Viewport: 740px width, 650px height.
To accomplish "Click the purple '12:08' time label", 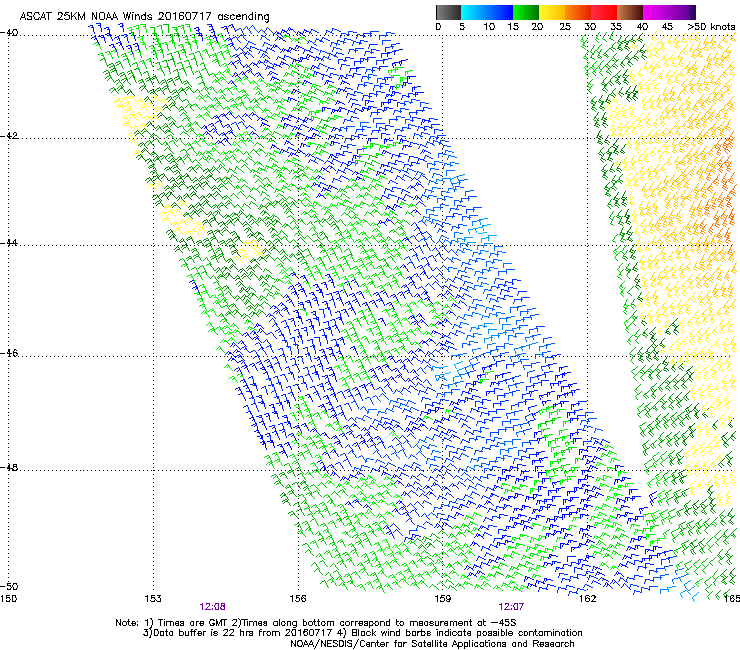I will tap(212, 607).
